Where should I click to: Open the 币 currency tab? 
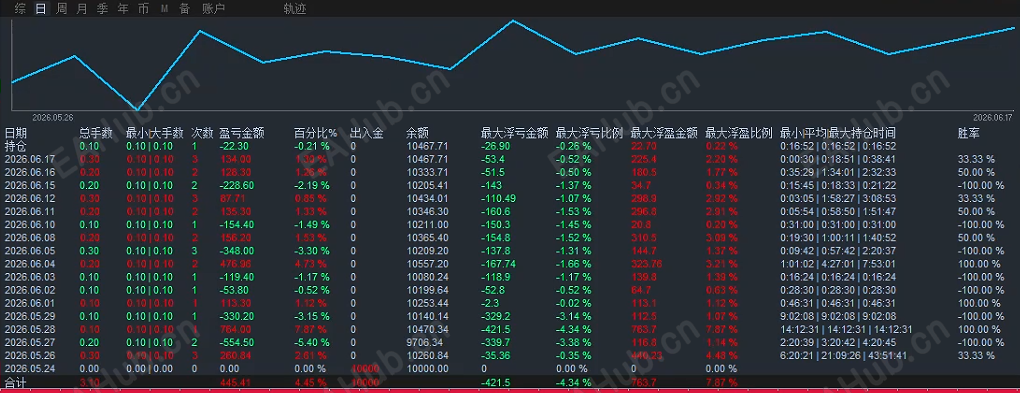pyautogui.click(x=143, y=8)
